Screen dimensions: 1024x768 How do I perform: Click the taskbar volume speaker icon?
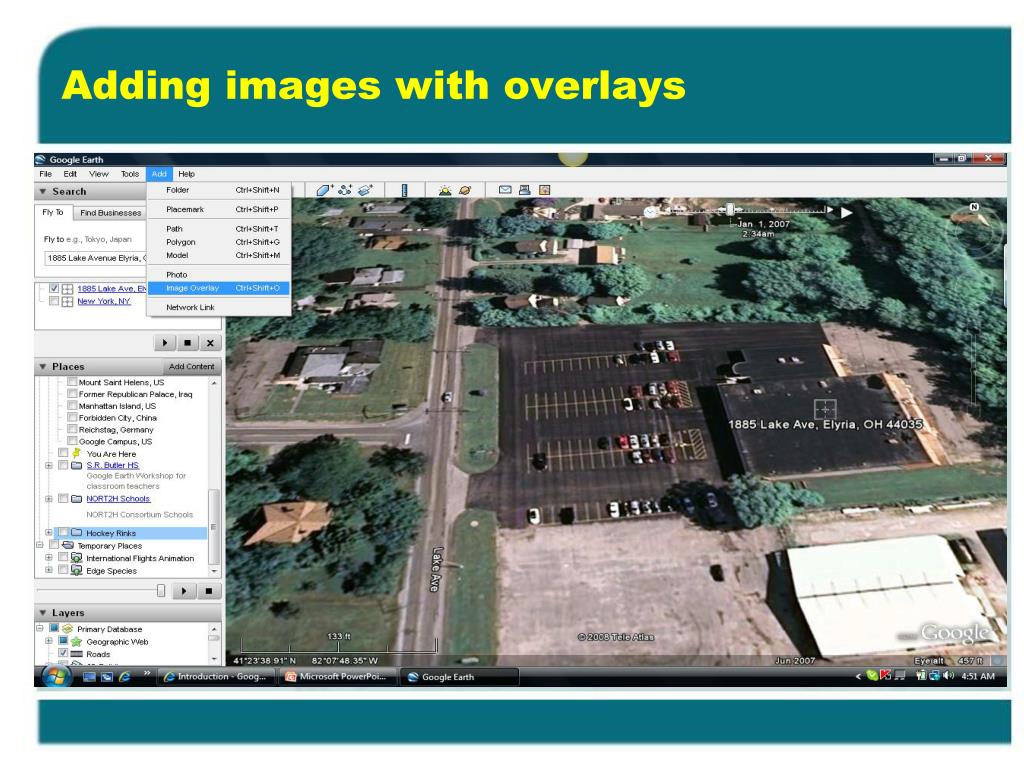(x=949, y=675)
